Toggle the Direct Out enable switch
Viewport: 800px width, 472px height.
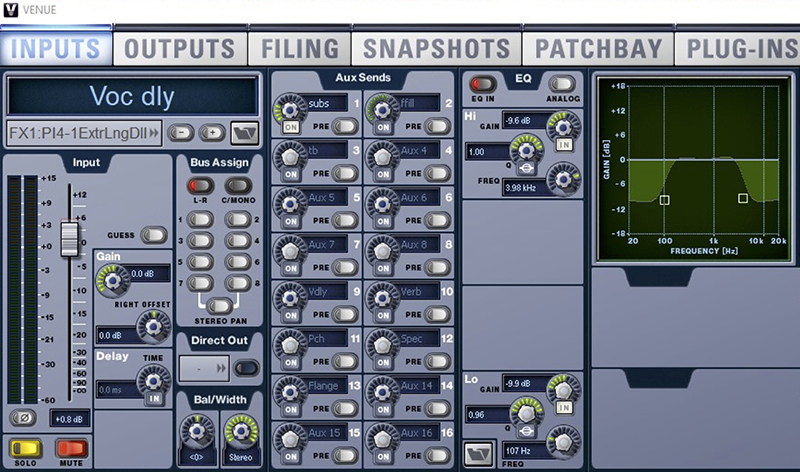[x=246, y=368]
